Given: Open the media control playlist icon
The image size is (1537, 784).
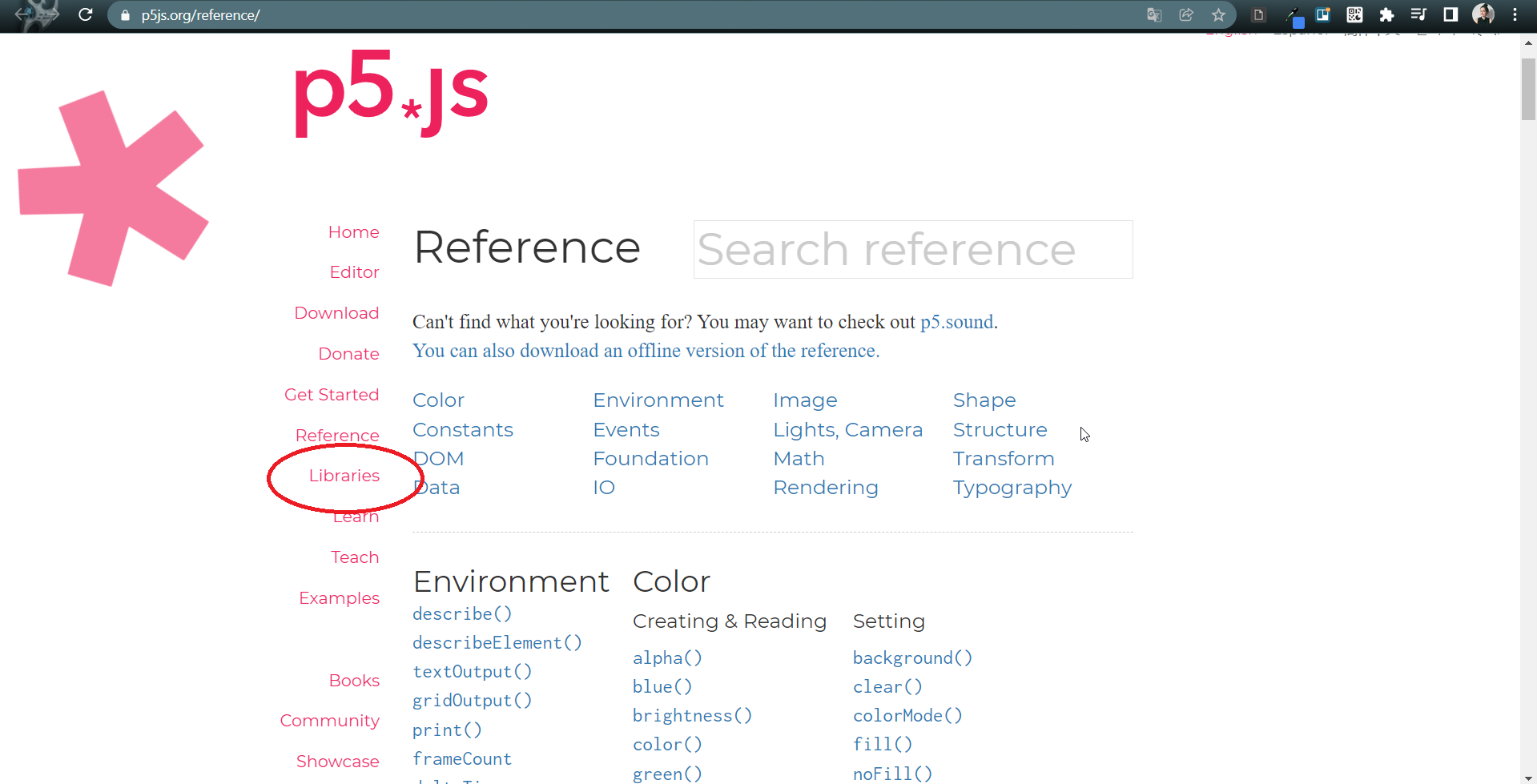Looking at the screenshot, I should click(1418, 14).
